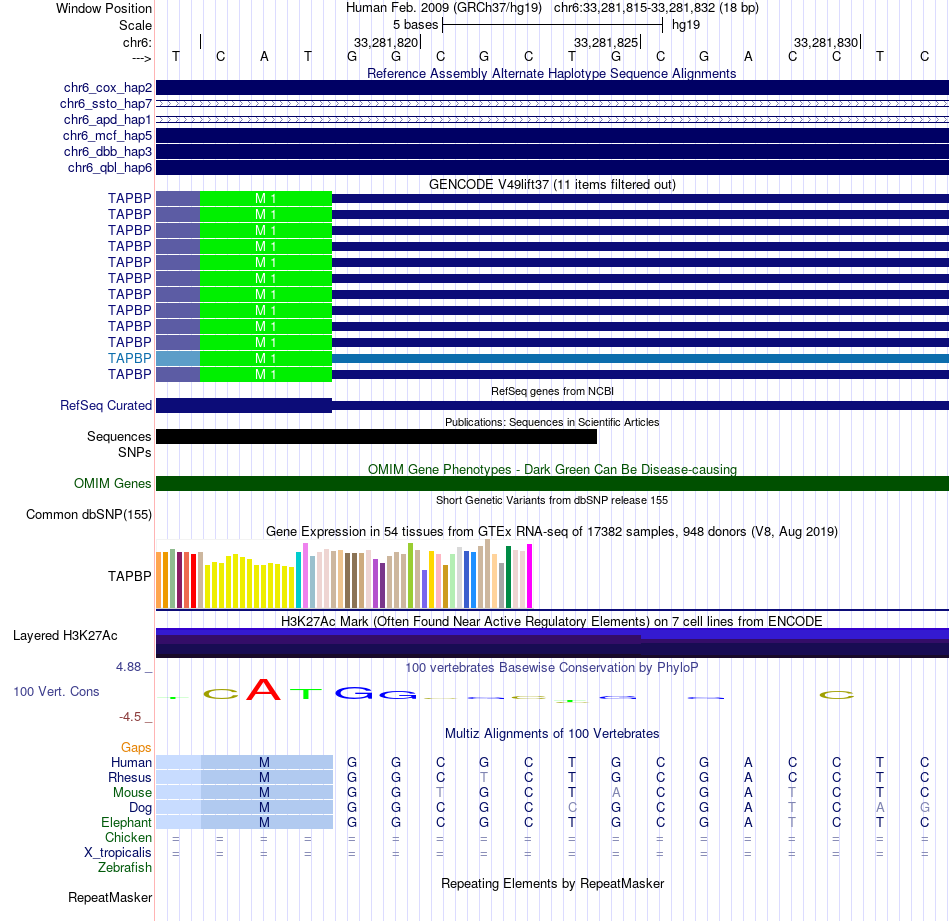
Task: Click the 33,281,830 position marker
Action: 827,42
